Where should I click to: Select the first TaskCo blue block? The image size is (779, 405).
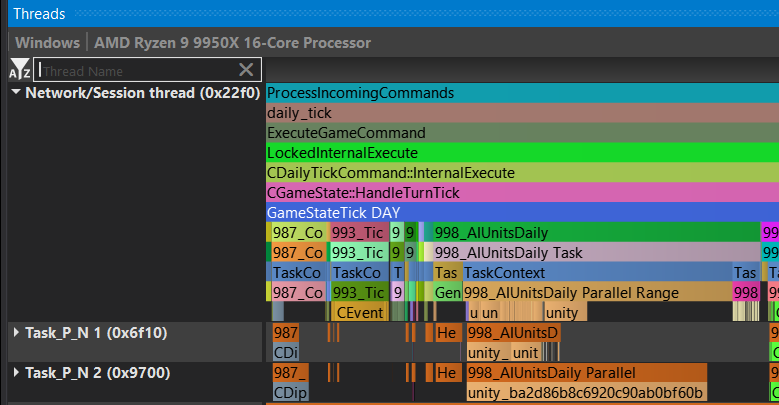point(299,272)
